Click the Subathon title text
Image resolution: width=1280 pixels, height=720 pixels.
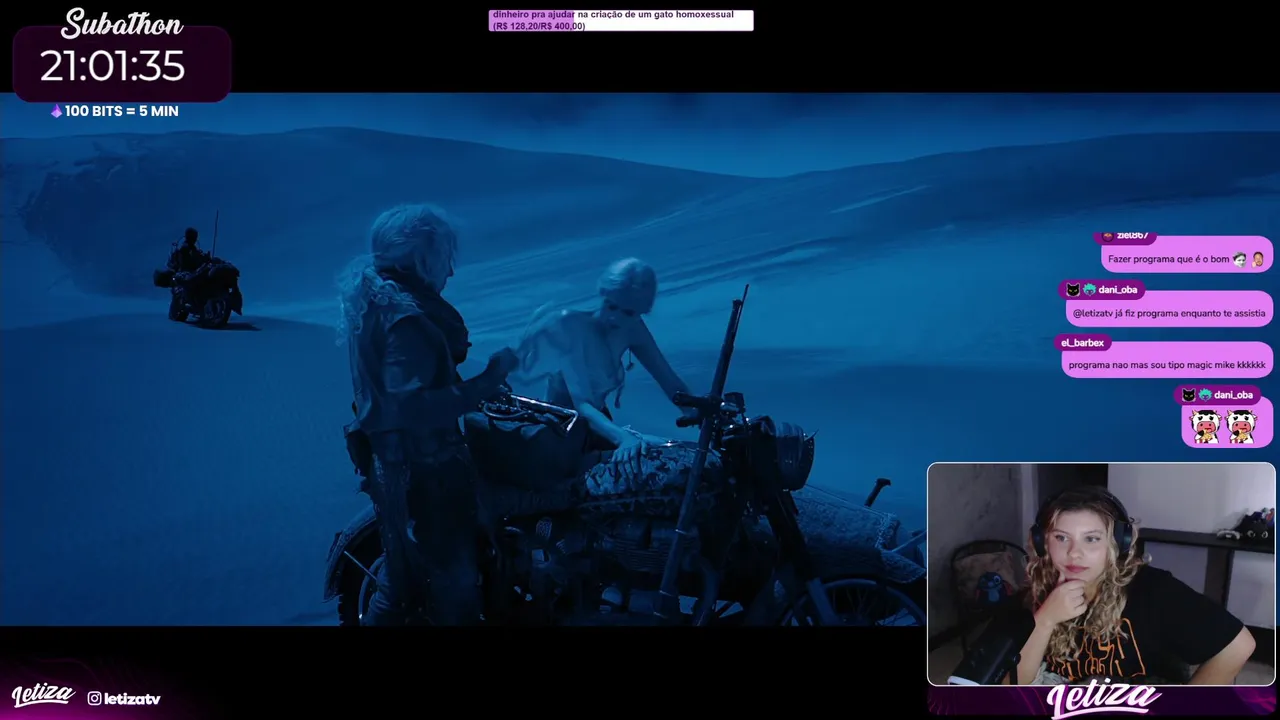pos(122,24)
